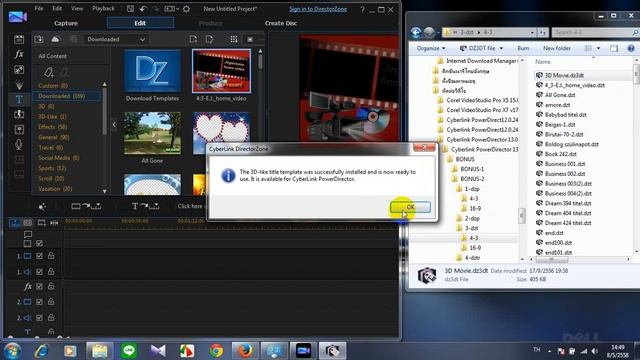Click the Burn button in Explorer
Image resolution: width=640 pixels, height=360 pixels.
523,48
